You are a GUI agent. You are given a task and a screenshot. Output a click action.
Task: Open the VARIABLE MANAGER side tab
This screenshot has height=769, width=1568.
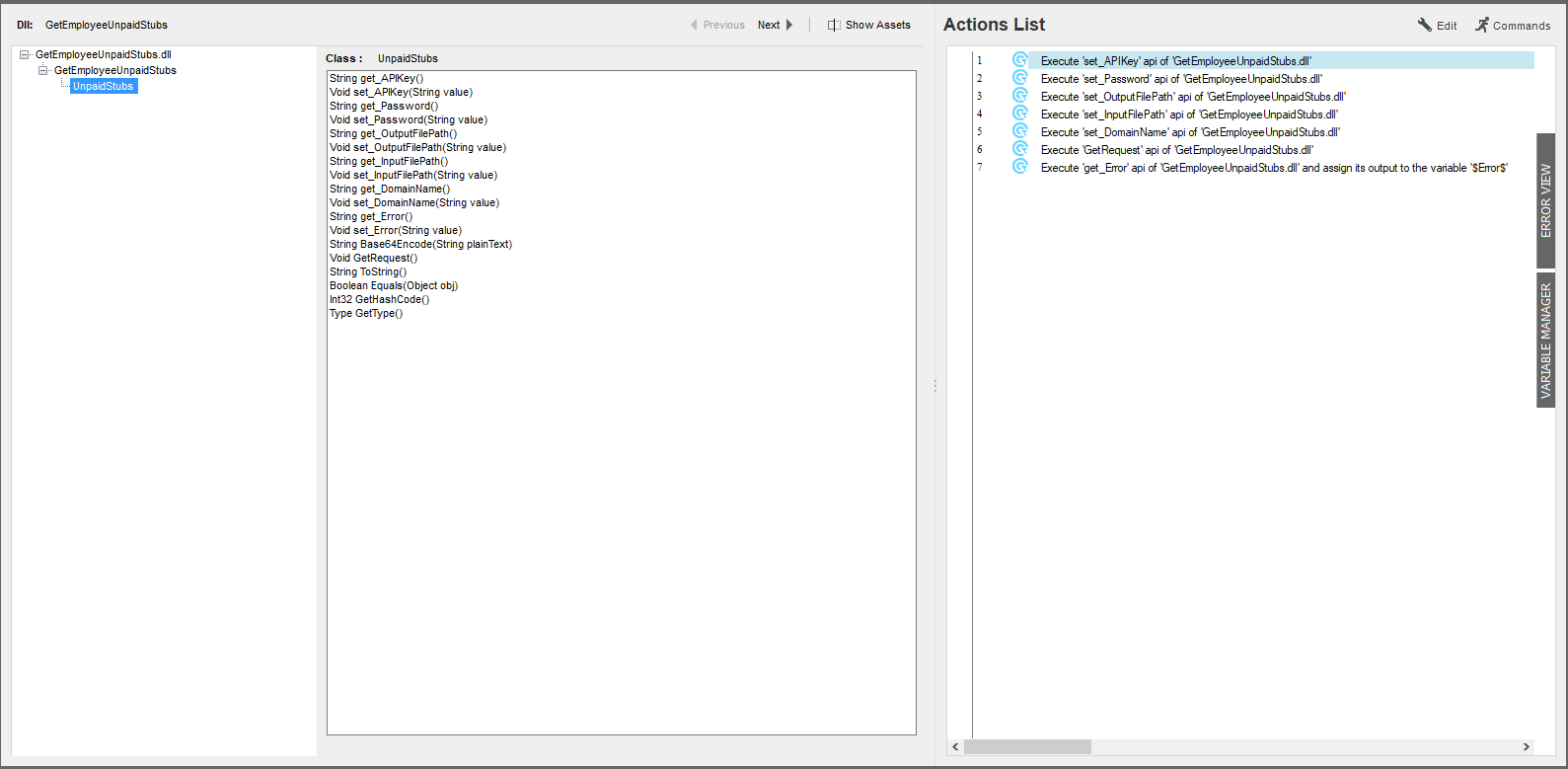pyautogui.click(x=1545, y=340)
